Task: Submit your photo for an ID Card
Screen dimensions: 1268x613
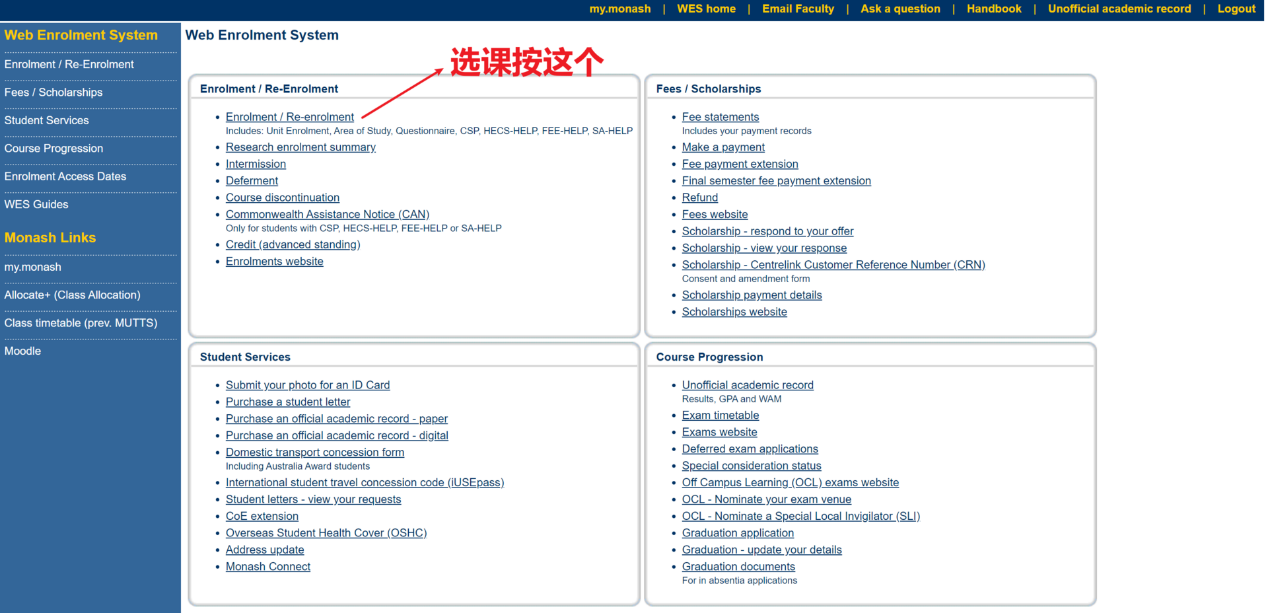Action: pos(308,384)
